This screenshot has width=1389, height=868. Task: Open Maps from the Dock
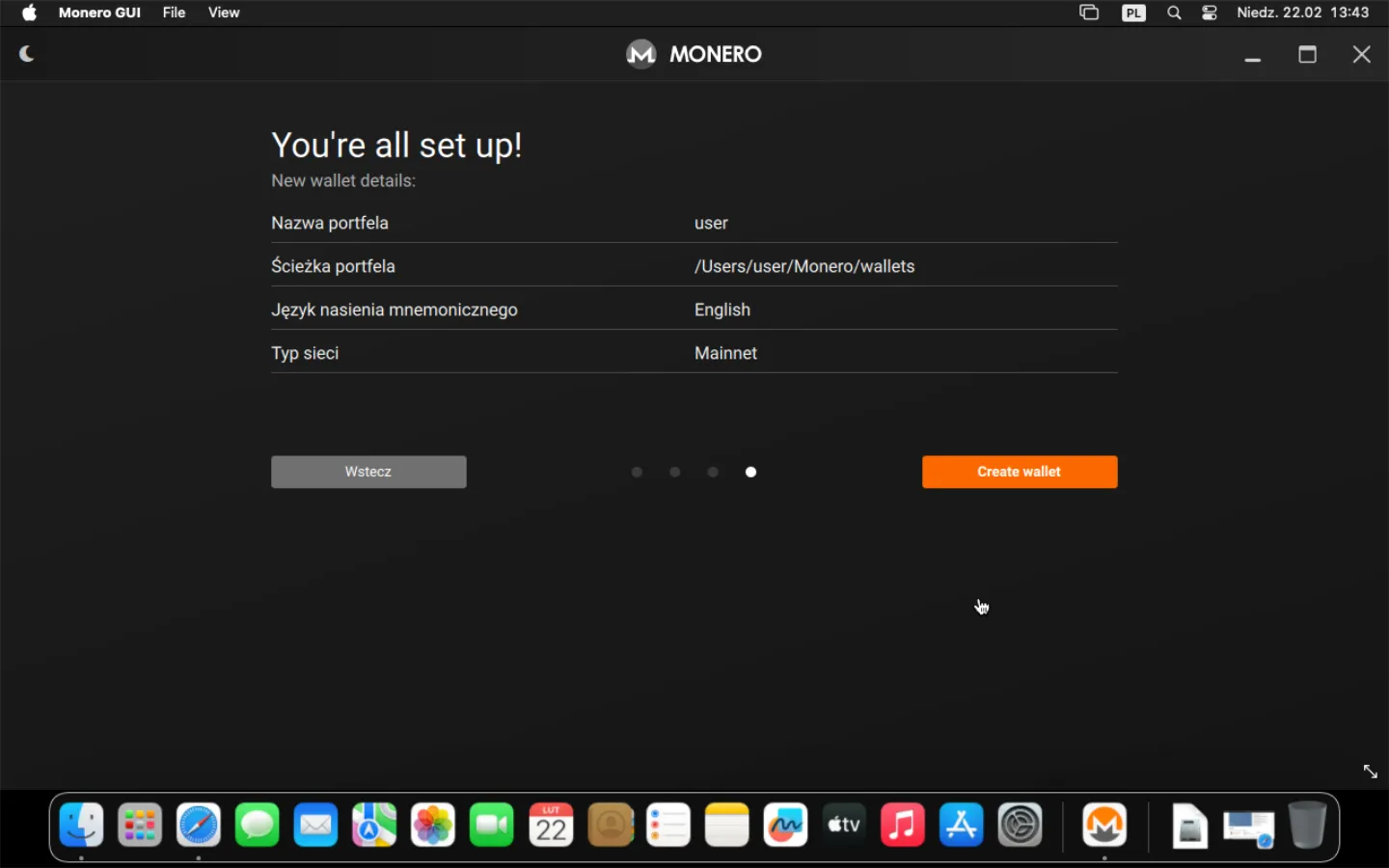374,826
